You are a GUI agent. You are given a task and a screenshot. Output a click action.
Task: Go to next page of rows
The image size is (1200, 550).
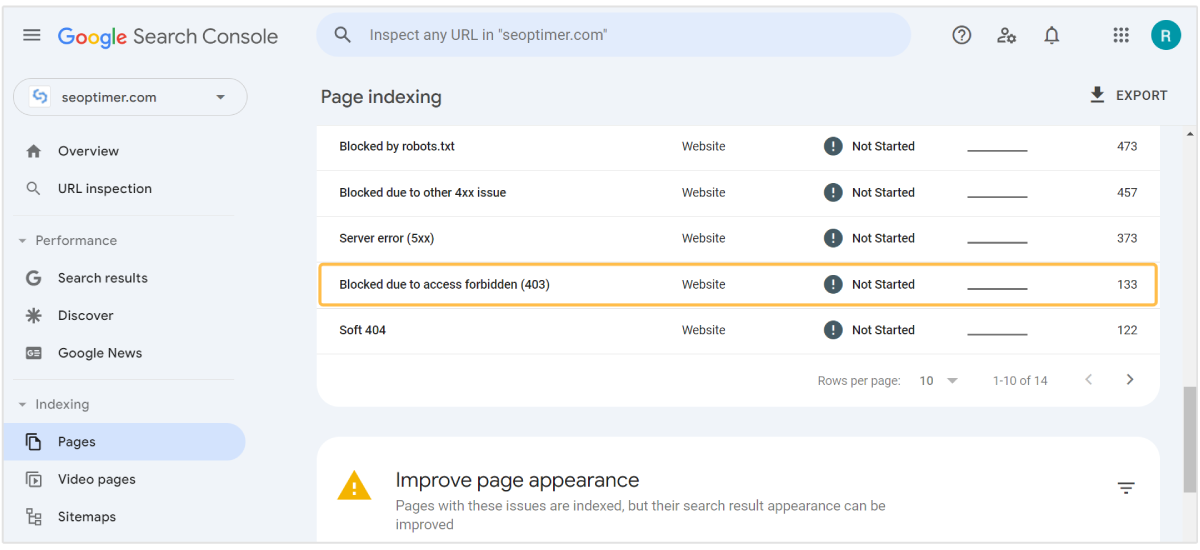pyautogui.click(x=1130, y=380)
